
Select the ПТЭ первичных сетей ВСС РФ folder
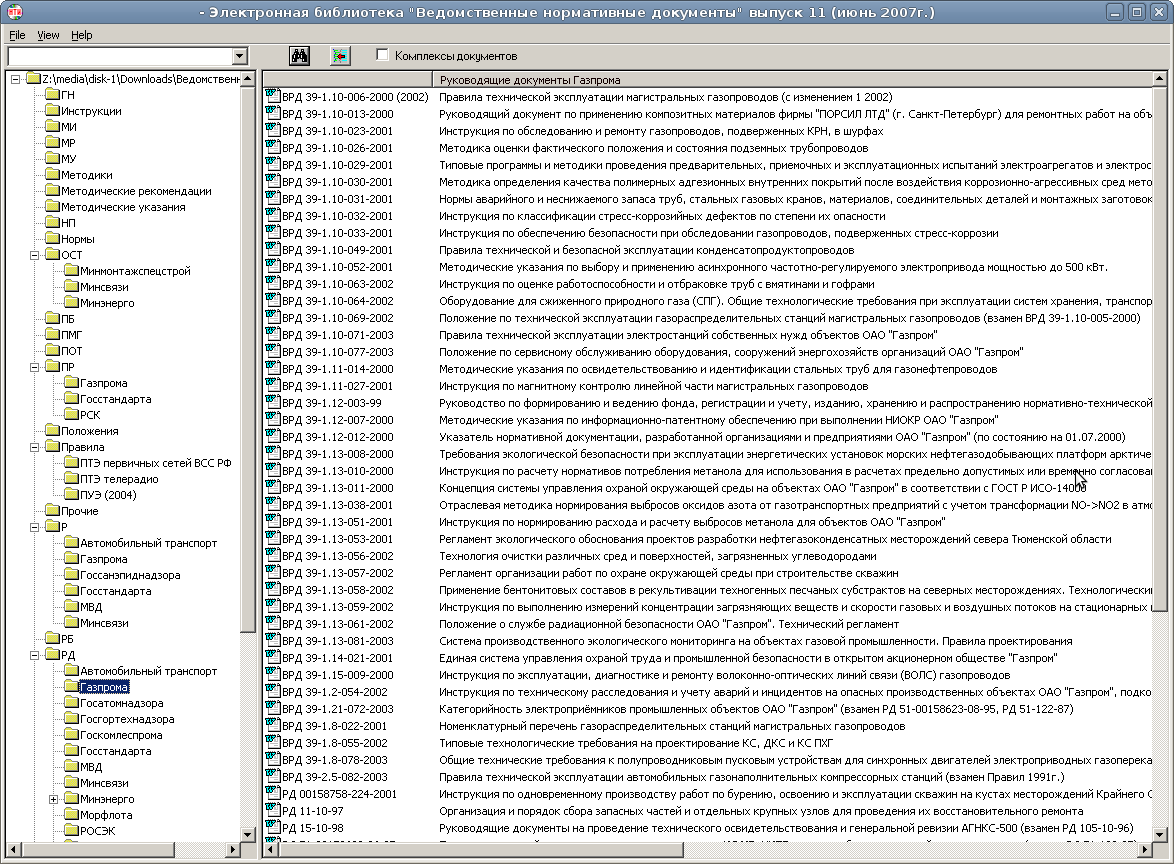[x=156, y=463]
